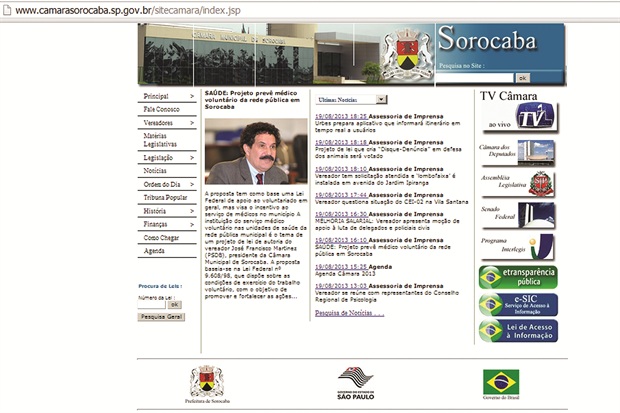
Task: Click the Sorocaba header title
Action: point(487,39)
